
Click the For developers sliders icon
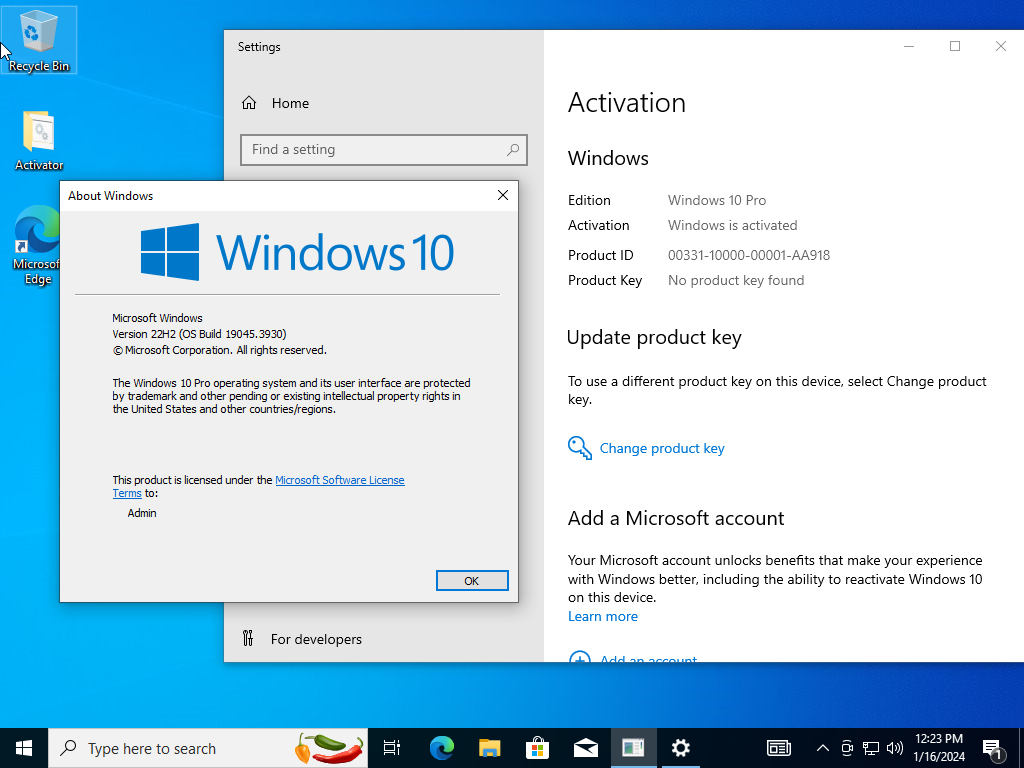tap(248, 638)
